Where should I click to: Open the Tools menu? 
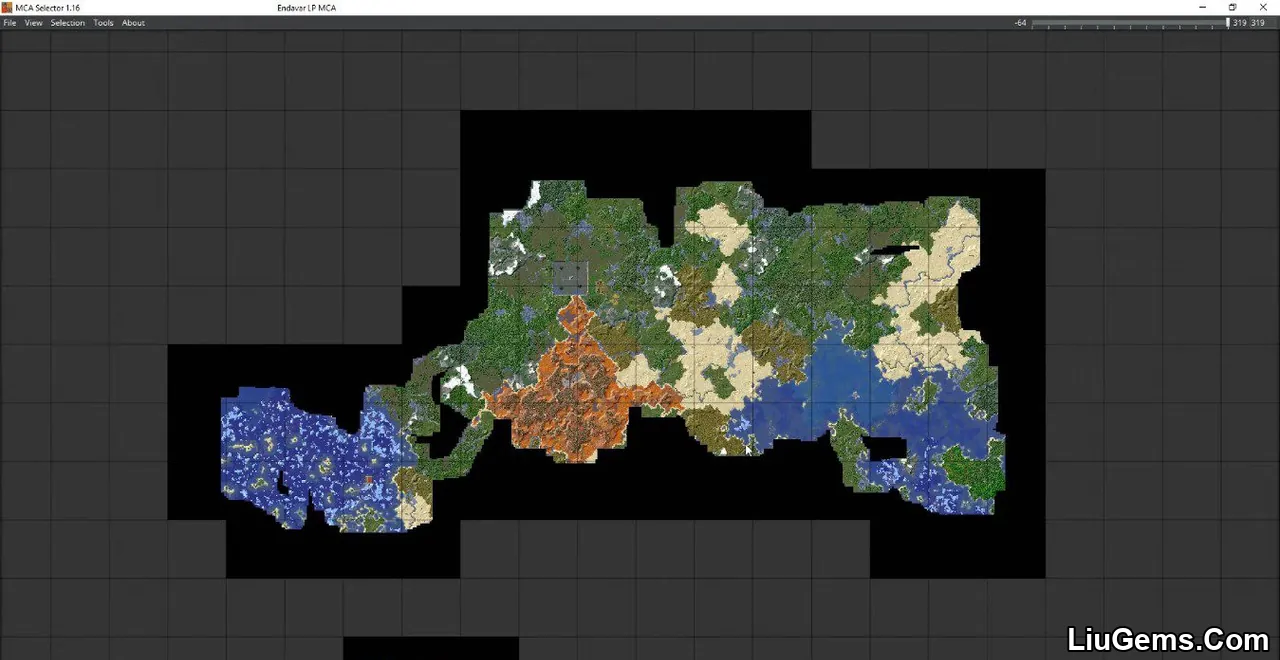click(103, 23)
